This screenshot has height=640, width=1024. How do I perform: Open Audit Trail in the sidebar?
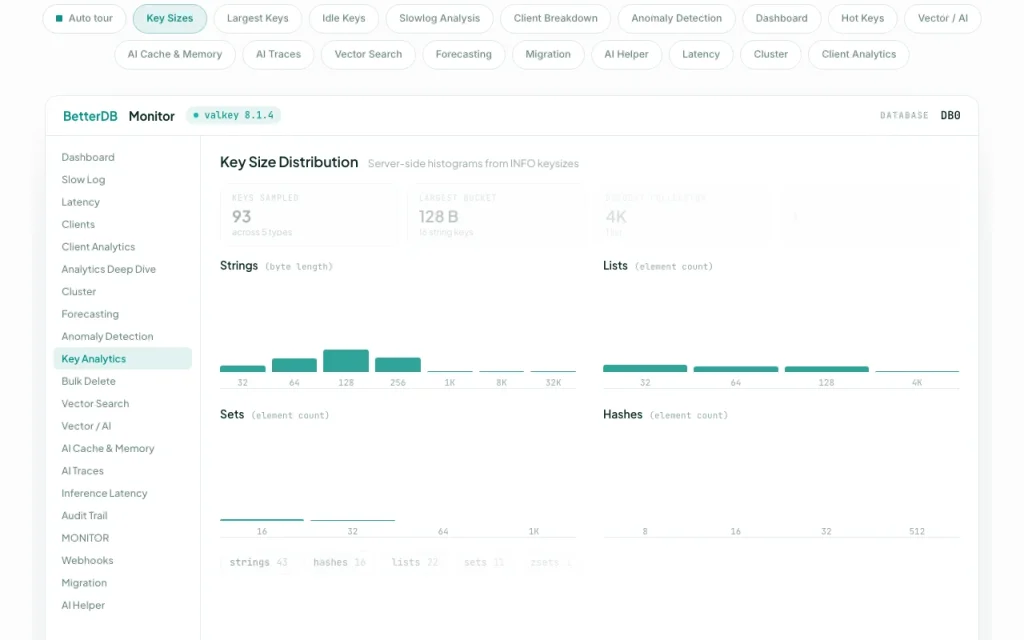point(123,516)
